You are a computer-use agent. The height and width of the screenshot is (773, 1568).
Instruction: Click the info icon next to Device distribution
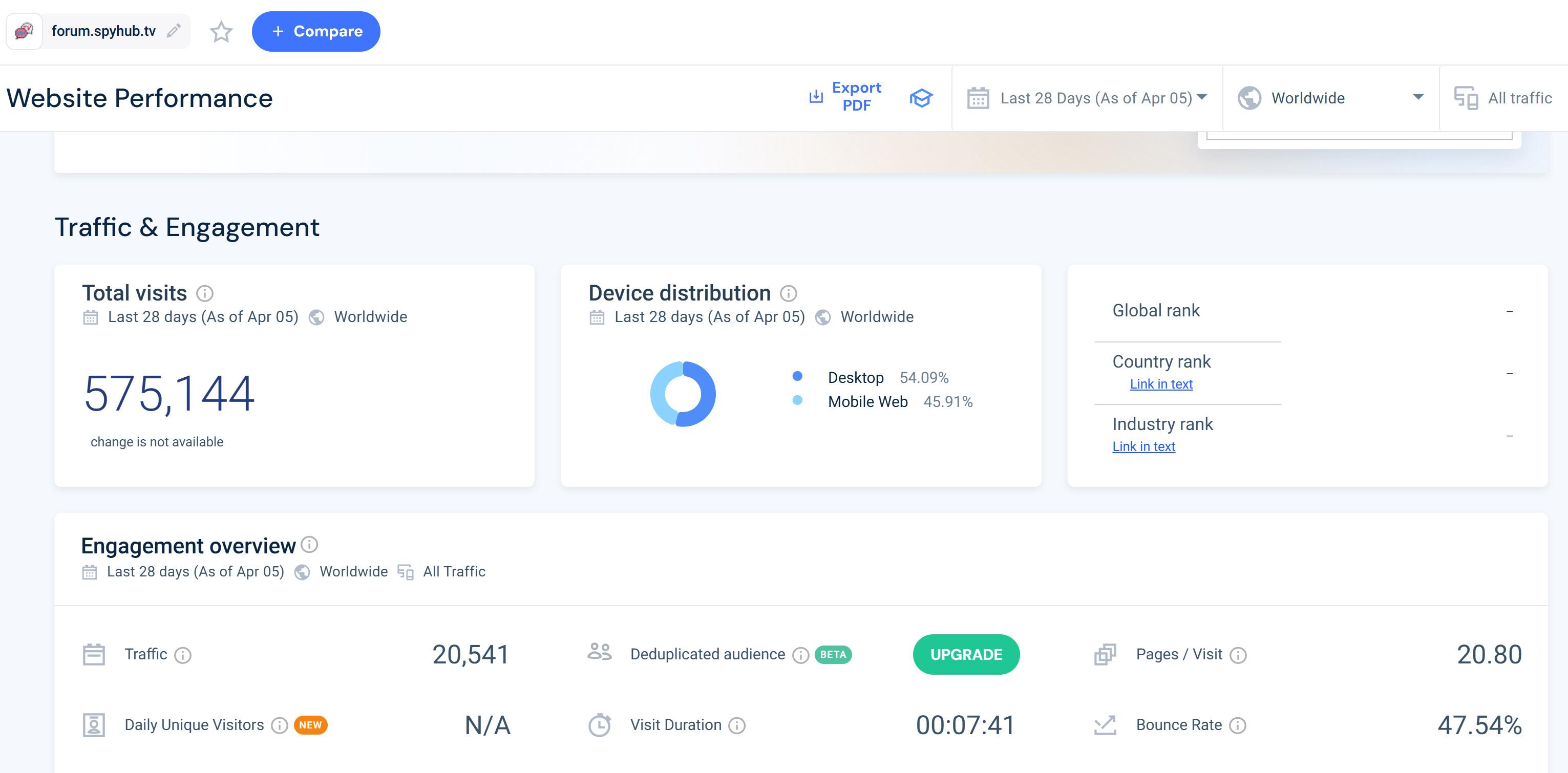click(788, 293)
